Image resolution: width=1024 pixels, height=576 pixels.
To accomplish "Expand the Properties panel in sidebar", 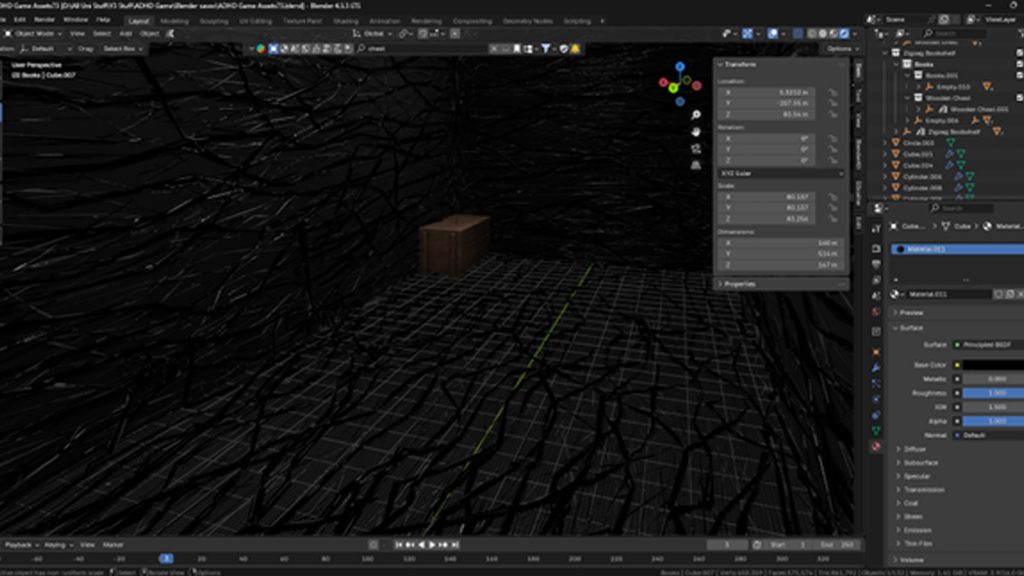I will [x=740, y=284].
